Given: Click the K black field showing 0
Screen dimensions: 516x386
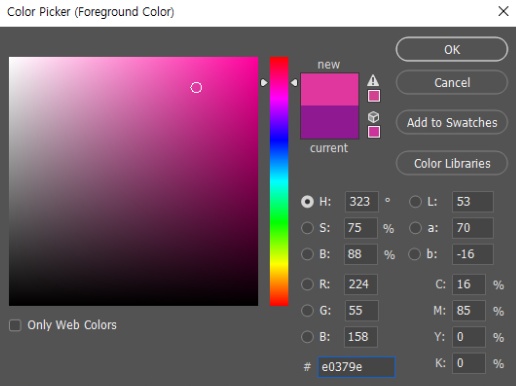Looking at the screenshot, I should pos(469,363).
